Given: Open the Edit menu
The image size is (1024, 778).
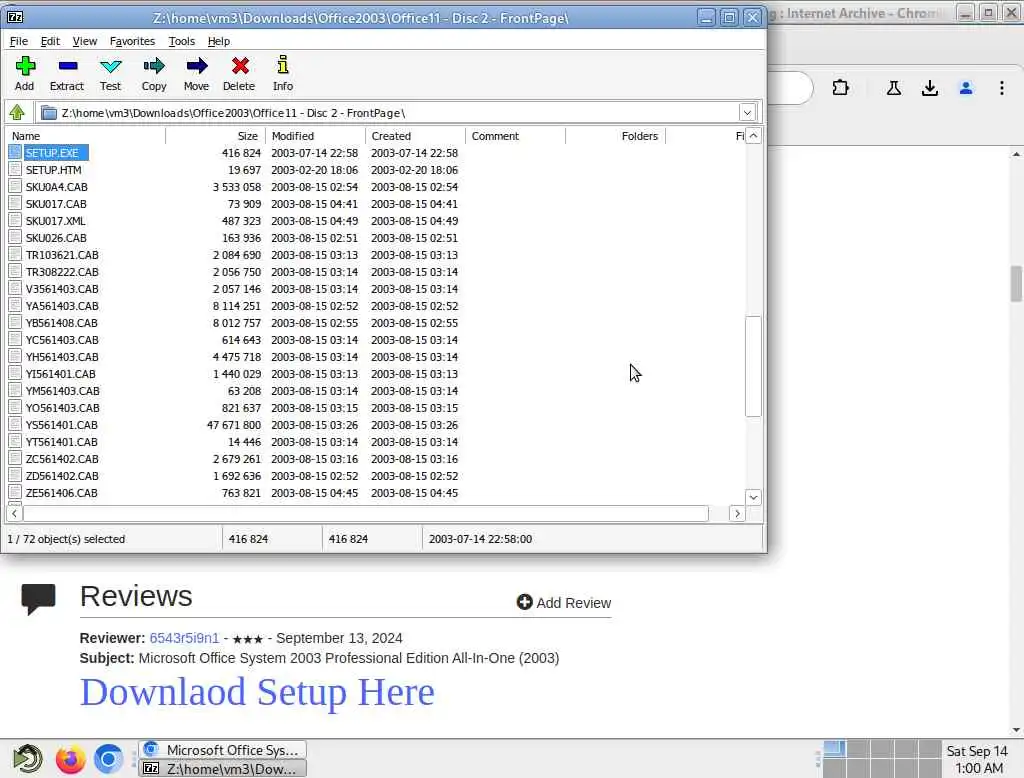Looking at the screenshot, I should pyautogui.click(x=50, y=41).
